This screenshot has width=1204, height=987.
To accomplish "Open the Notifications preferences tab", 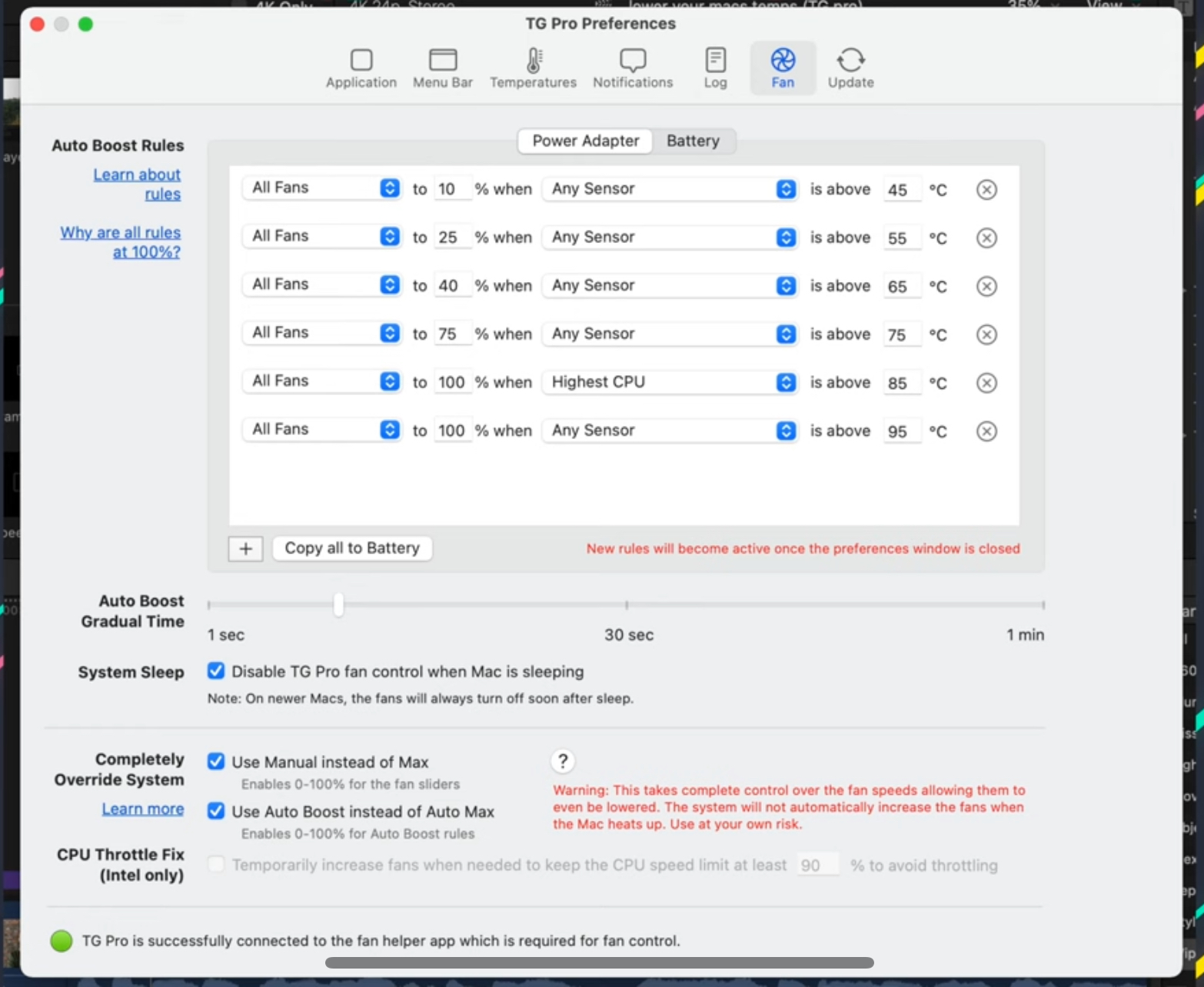I will pyautogui.click(x=633, y=68).
